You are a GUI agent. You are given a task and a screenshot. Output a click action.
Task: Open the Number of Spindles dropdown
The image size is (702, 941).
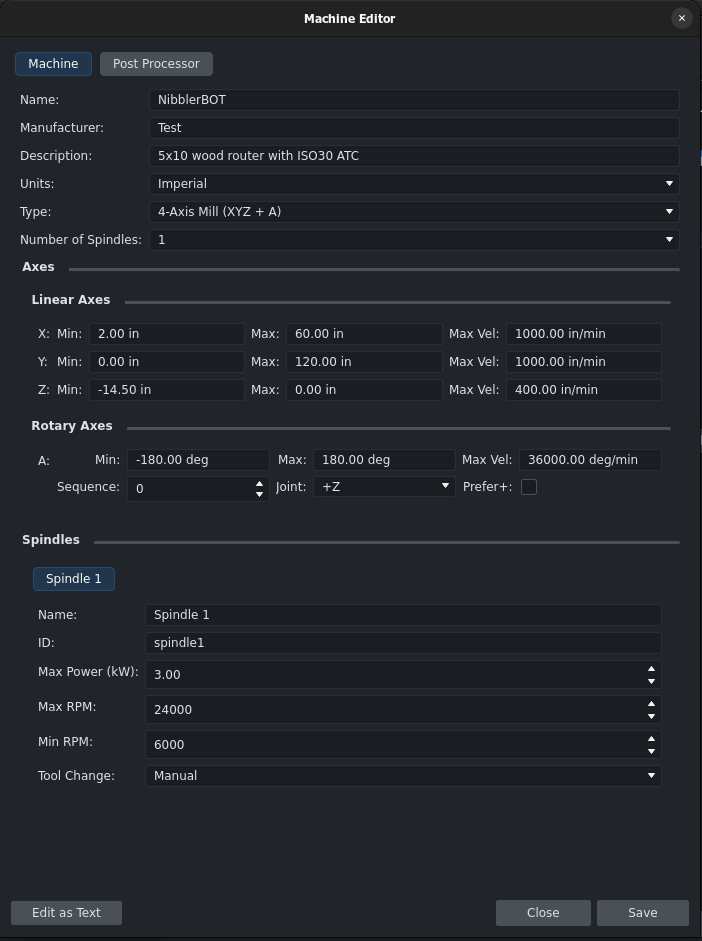(x=414, y=240)
